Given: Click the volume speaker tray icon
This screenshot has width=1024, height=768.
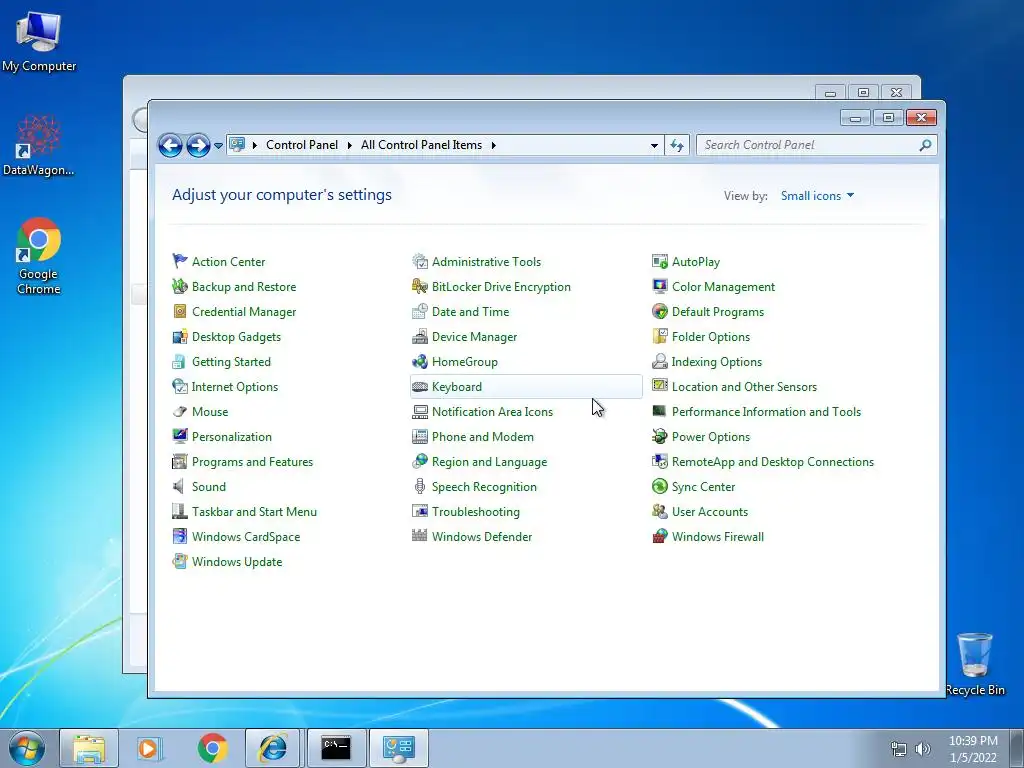Looking at the screenshot, I should coord(922,749).
